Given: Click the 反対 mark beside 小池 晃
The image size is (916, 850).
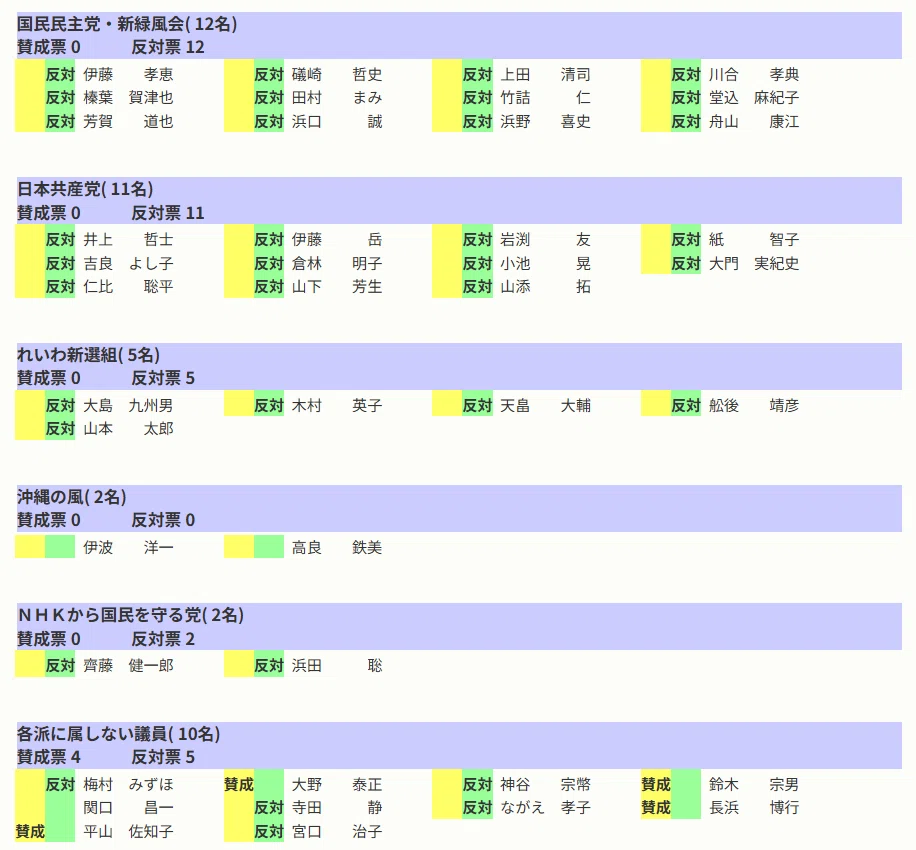Looking at the screenshot, I should pos(477,263).
